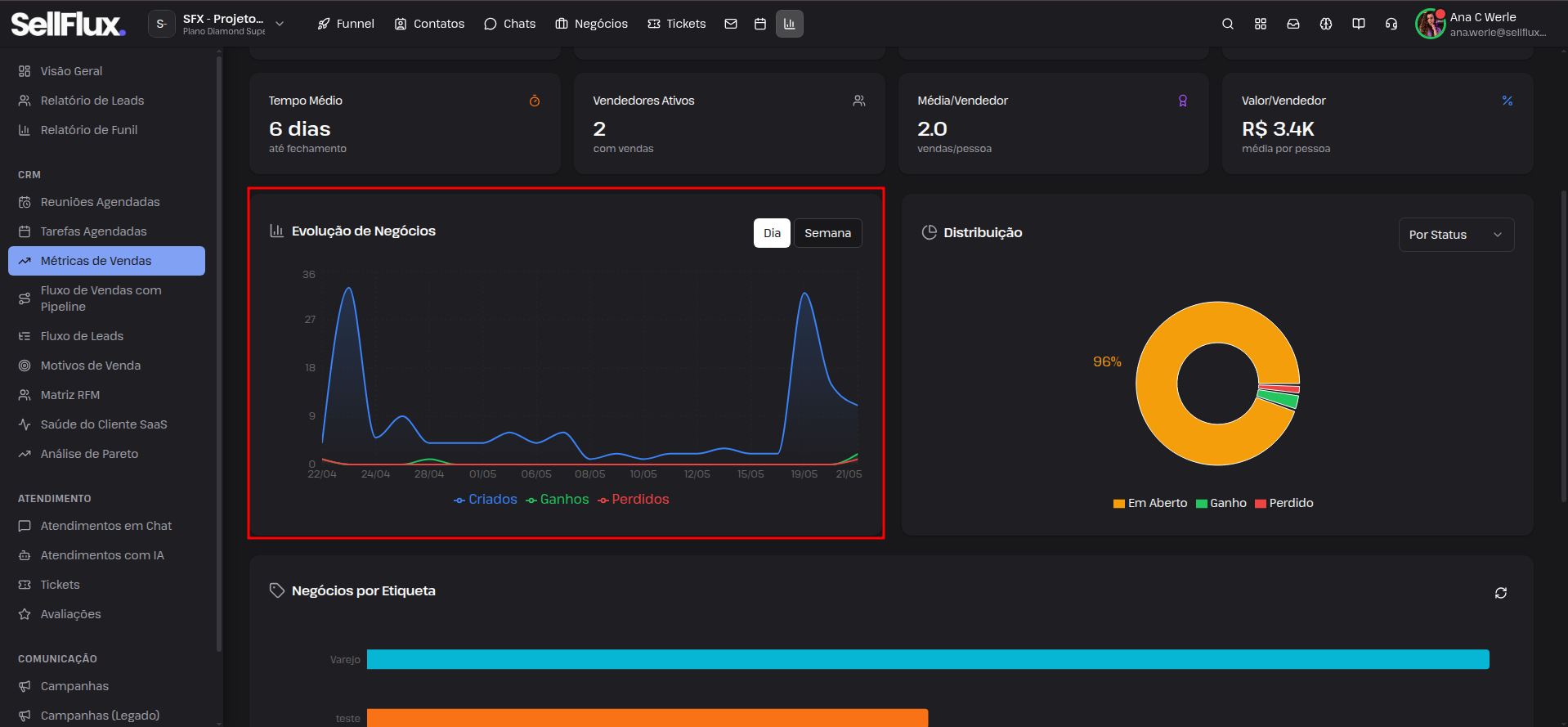Select the Dia chart toggle

pyautogui.click(x=772, y=233)
